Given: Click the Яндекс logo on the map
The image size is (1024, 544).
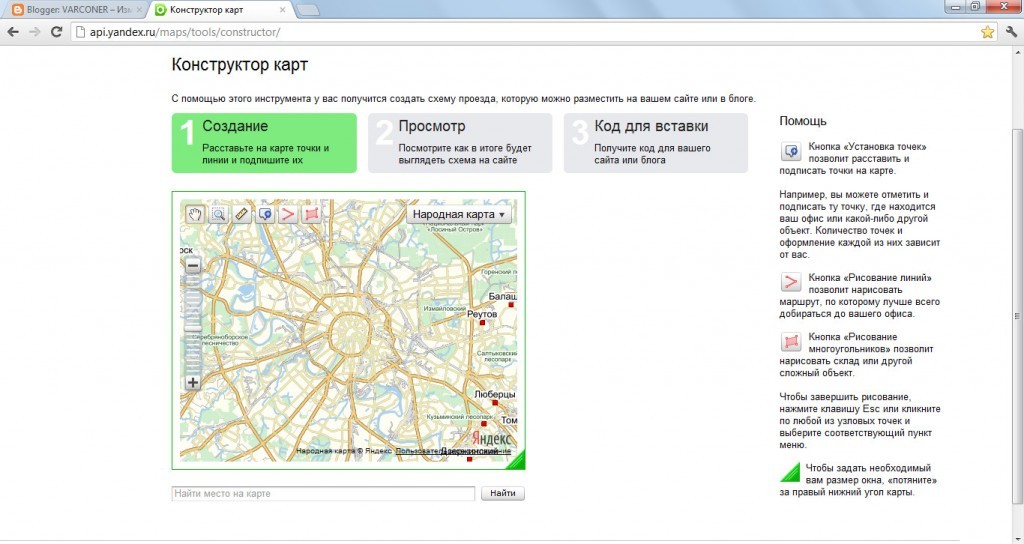Looking at the screenshot, I should pyautogui.click(x=491, y=438).
